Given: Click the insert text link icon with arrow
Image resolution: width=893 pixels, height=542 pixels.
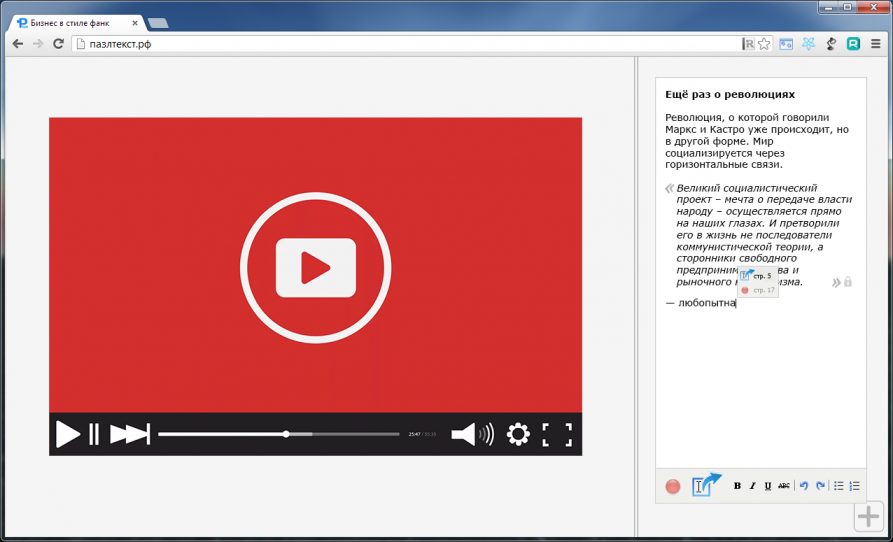Looking at the screenshot, I should pyautogui.click(x=706, y=485).
